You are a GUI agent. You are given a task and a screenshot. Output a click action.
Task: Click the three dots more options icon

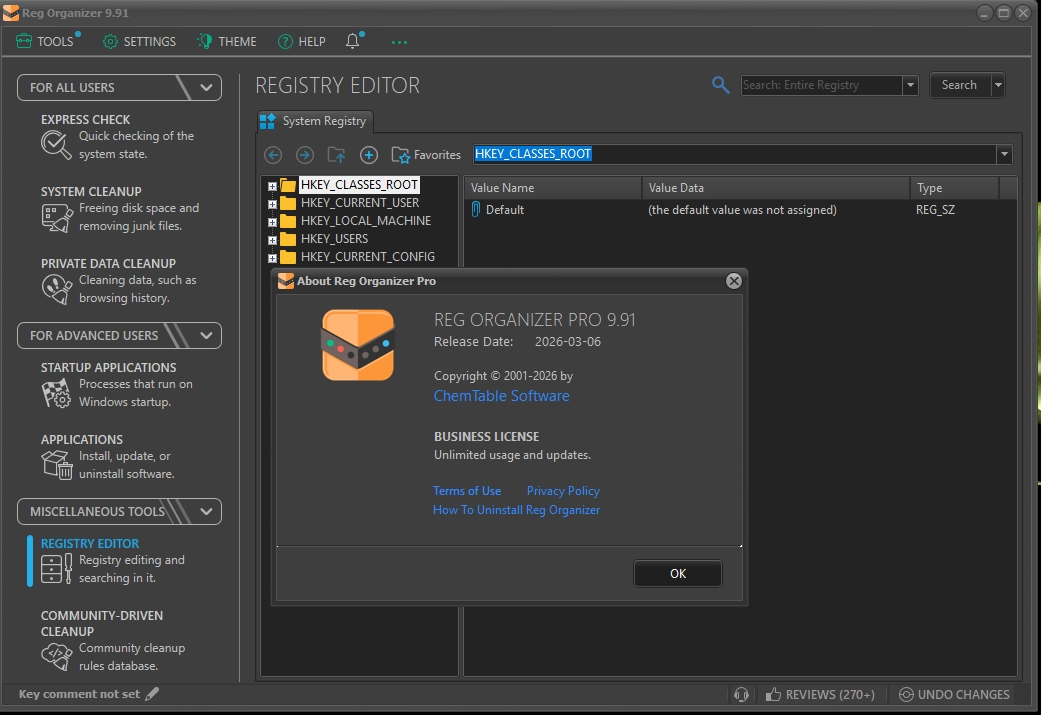pyautogui.click(x=400, y=42)
